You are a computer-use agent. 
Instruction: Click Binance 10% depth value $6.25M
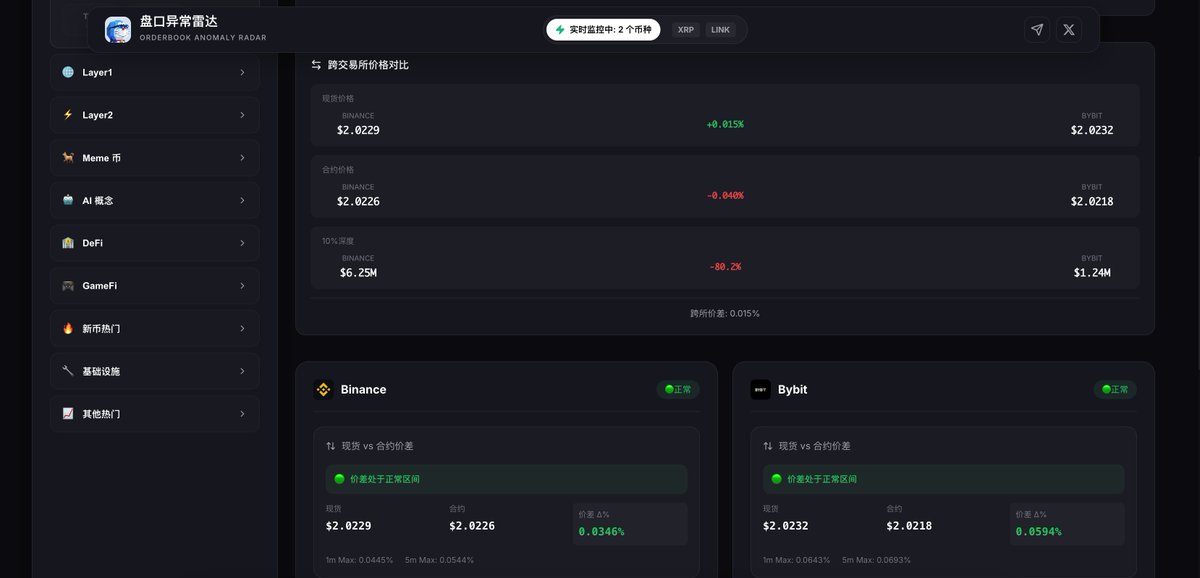pos(358,273)
